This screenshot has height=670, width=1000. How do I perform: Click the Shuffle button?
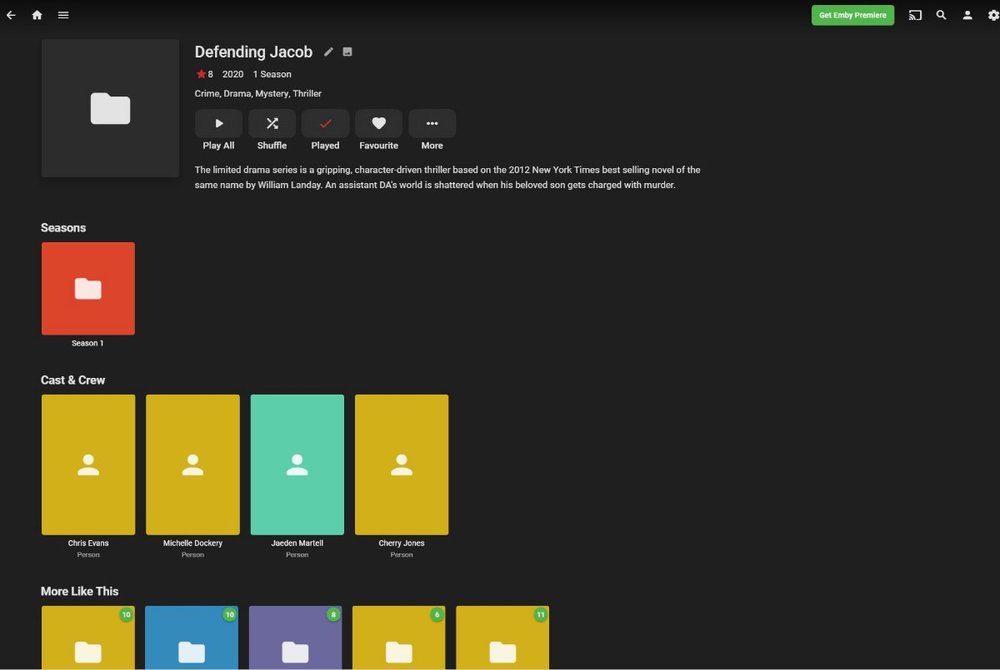pos(271,123)
